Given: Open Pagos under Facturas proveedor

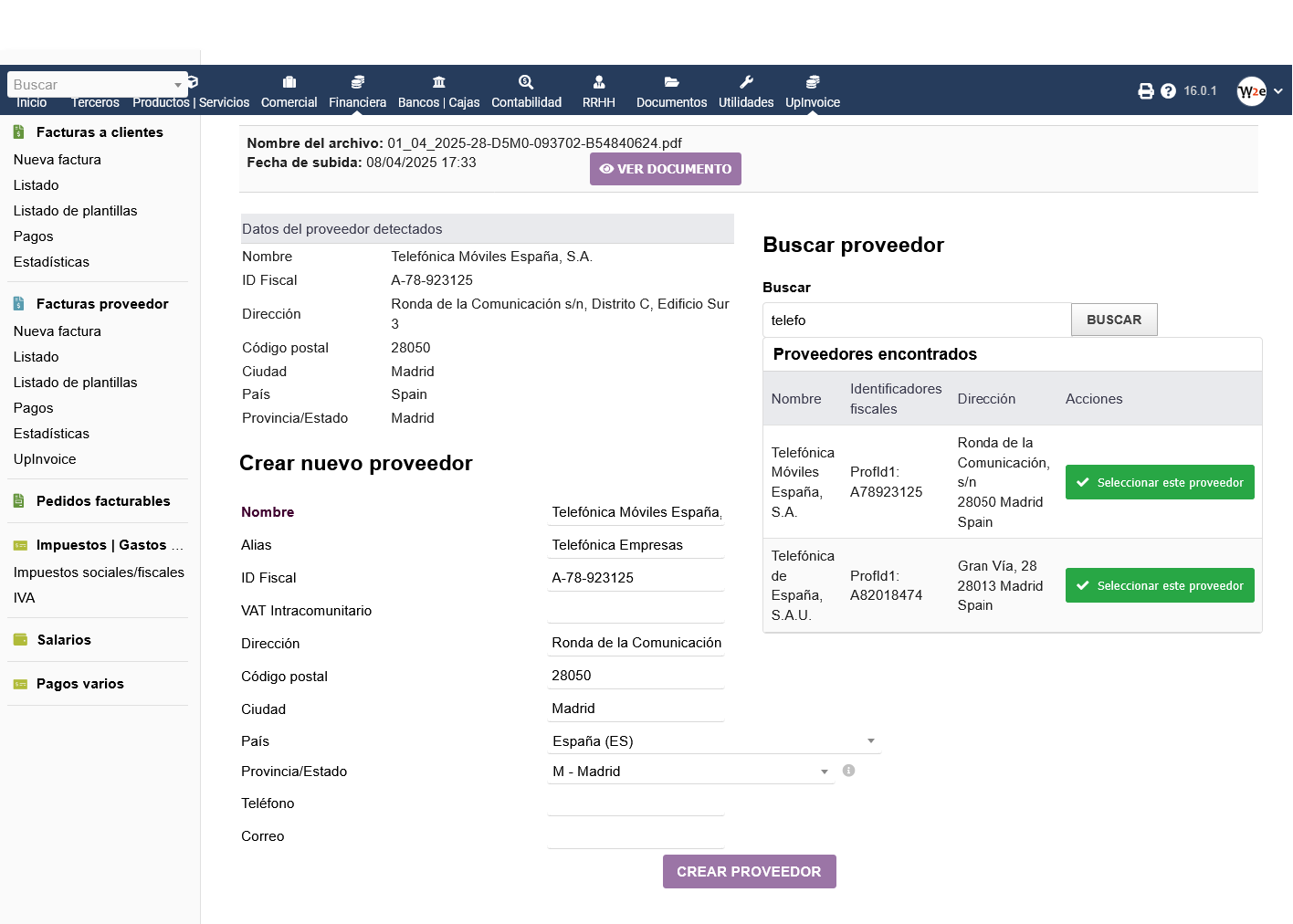Looking at the screenshot, I should 34,407.
